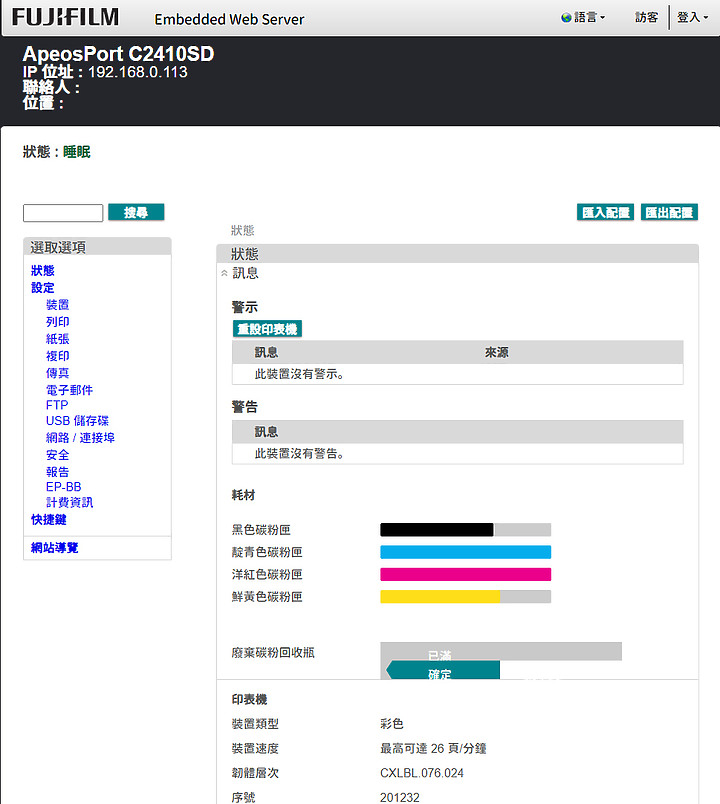The width and height of the screenshot is (720, 804).
Task: Click the Embedded Web Server title
Action: [229, 19]
